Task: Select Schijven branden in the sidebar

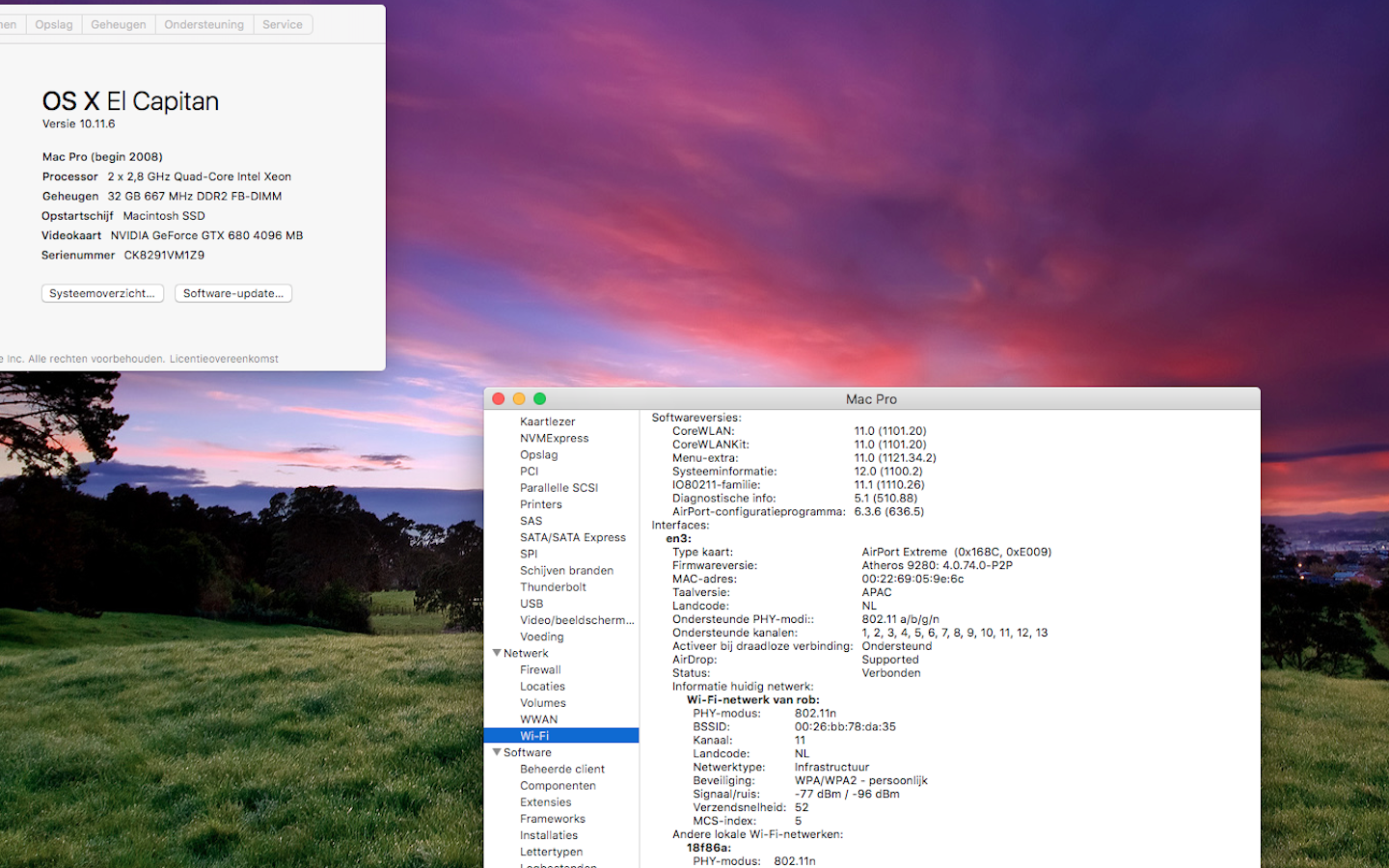Action: coord(567,570)
